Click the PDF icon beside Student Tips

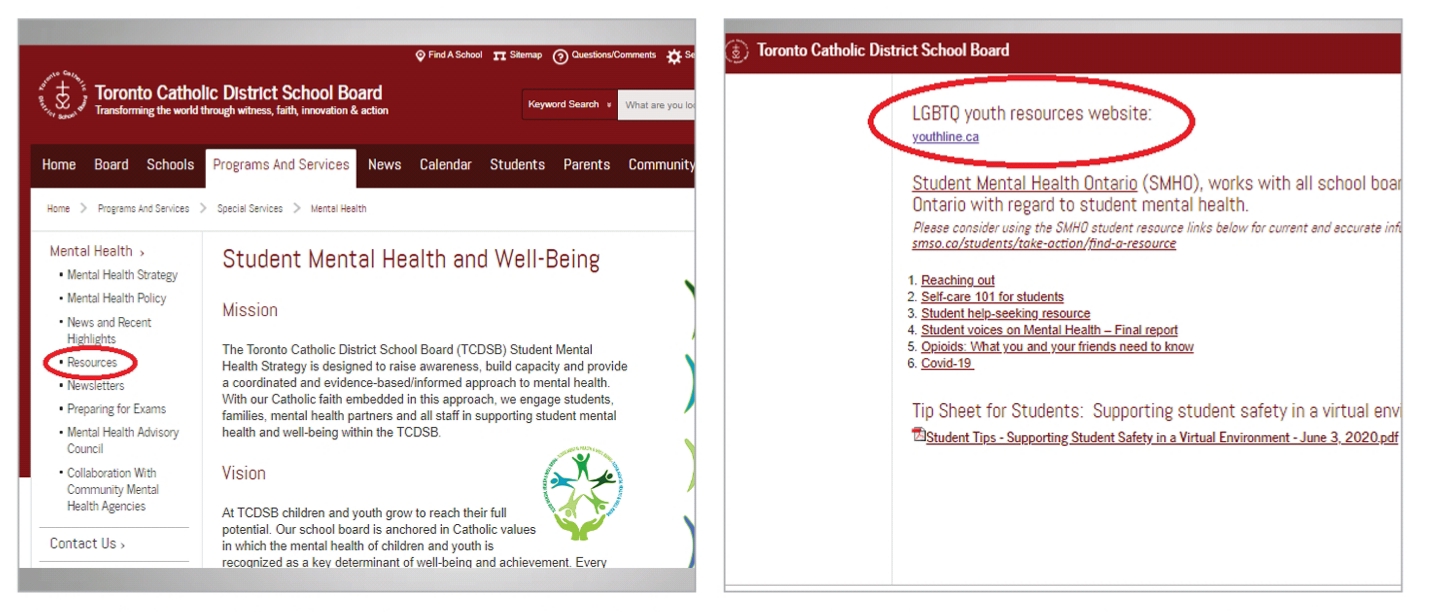919,435
